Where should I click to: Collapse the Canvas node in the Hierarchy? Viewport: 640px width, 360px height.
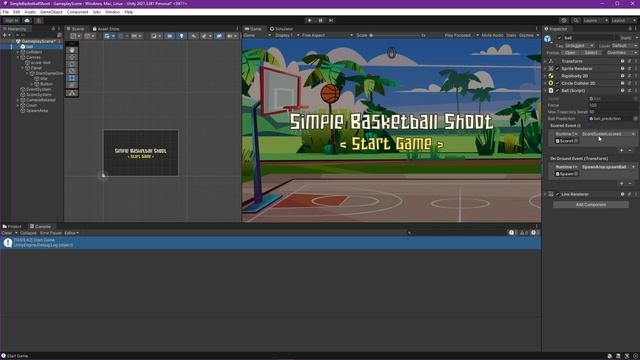18,58
